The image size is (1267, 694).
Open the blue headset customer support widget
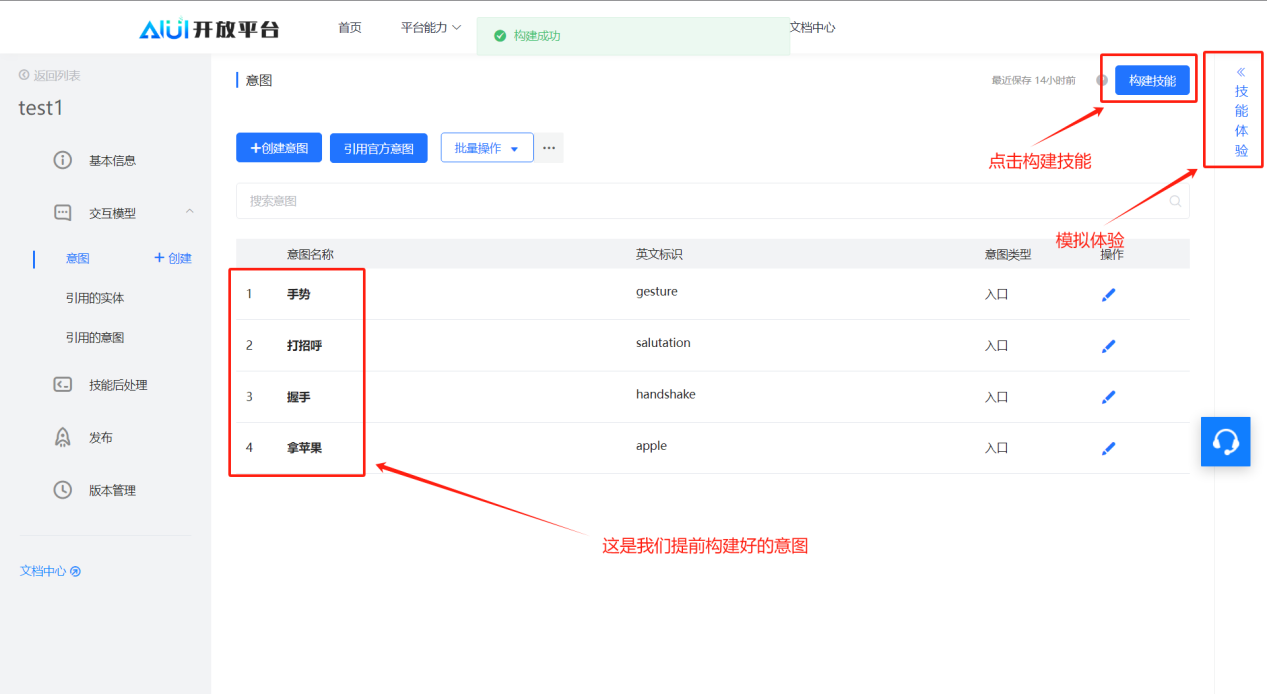1225,441
